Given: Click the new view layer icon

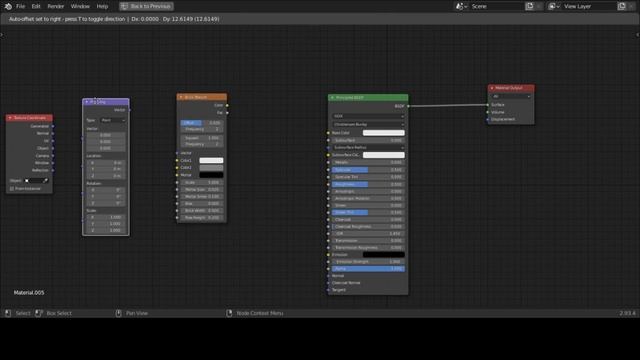Looking at the screenshot, I should pos(622,6).
